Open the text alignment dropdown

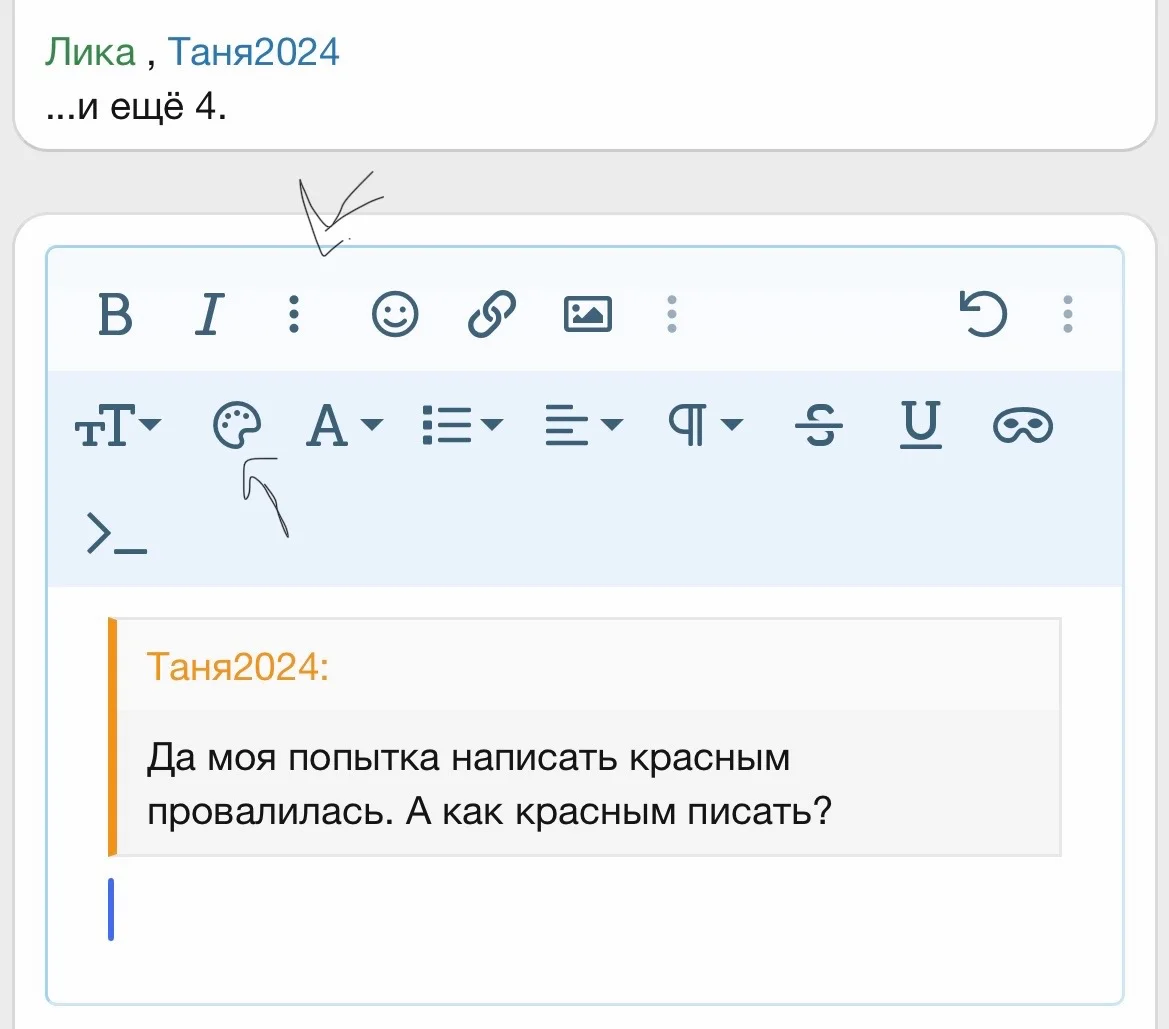tap(583, 427)
